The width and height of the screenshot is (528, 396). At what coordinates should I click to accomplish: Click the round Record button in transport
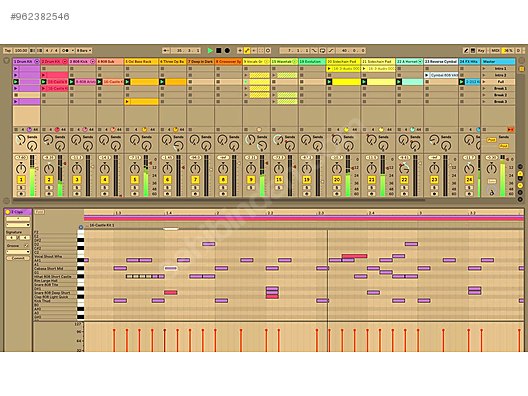[x=227, y=51]
